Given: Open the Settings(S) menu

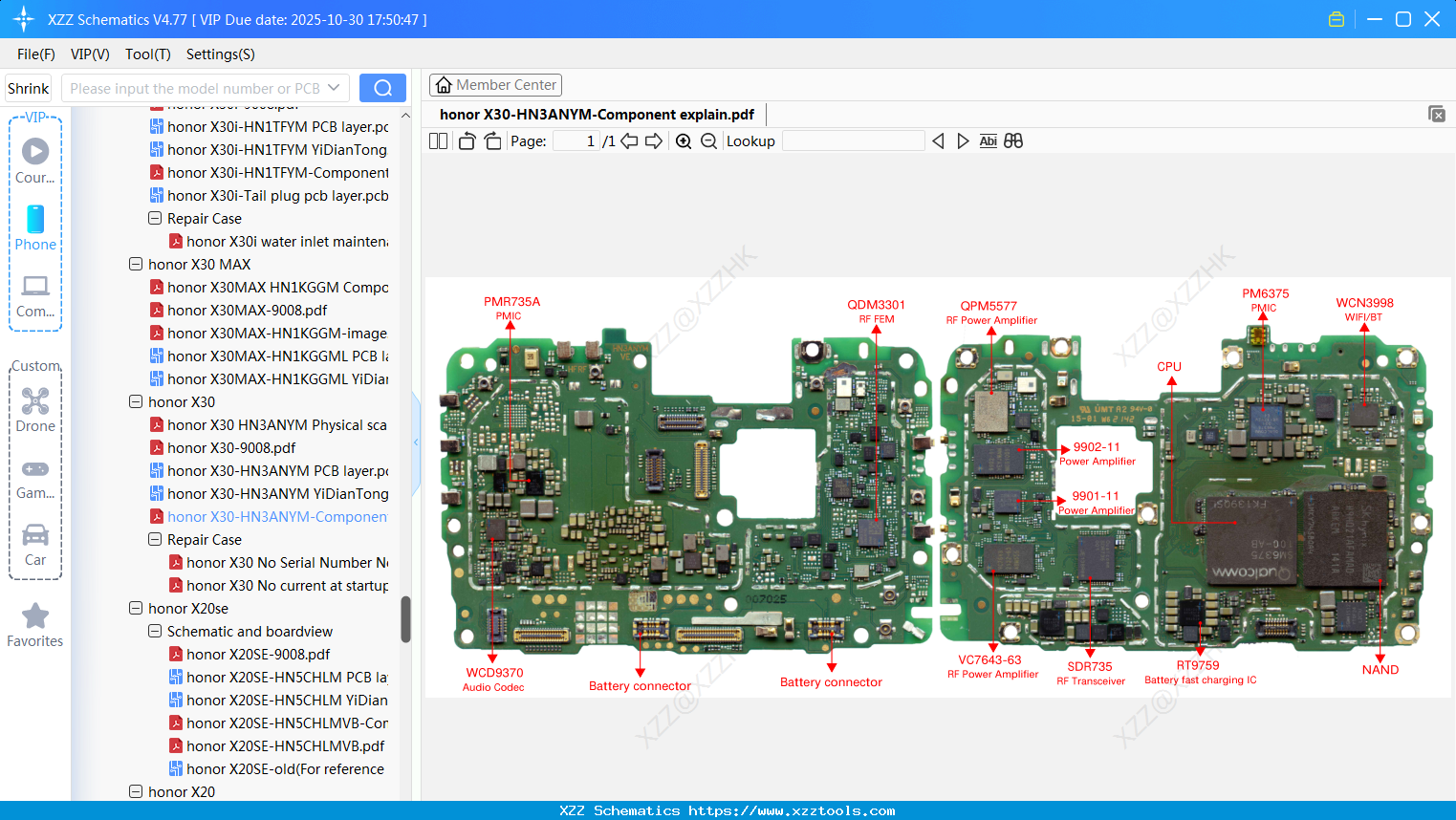Looking at the screenshot, I should pos(221,54).
